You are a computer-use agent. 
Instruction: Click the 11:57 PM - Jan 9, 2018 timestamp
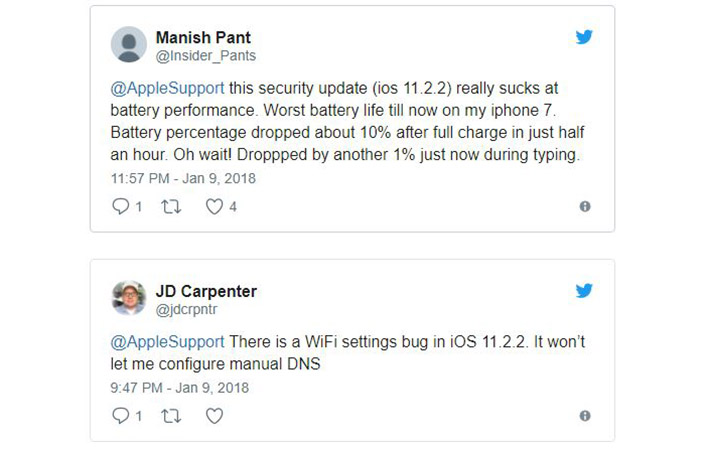pos(184,179)
